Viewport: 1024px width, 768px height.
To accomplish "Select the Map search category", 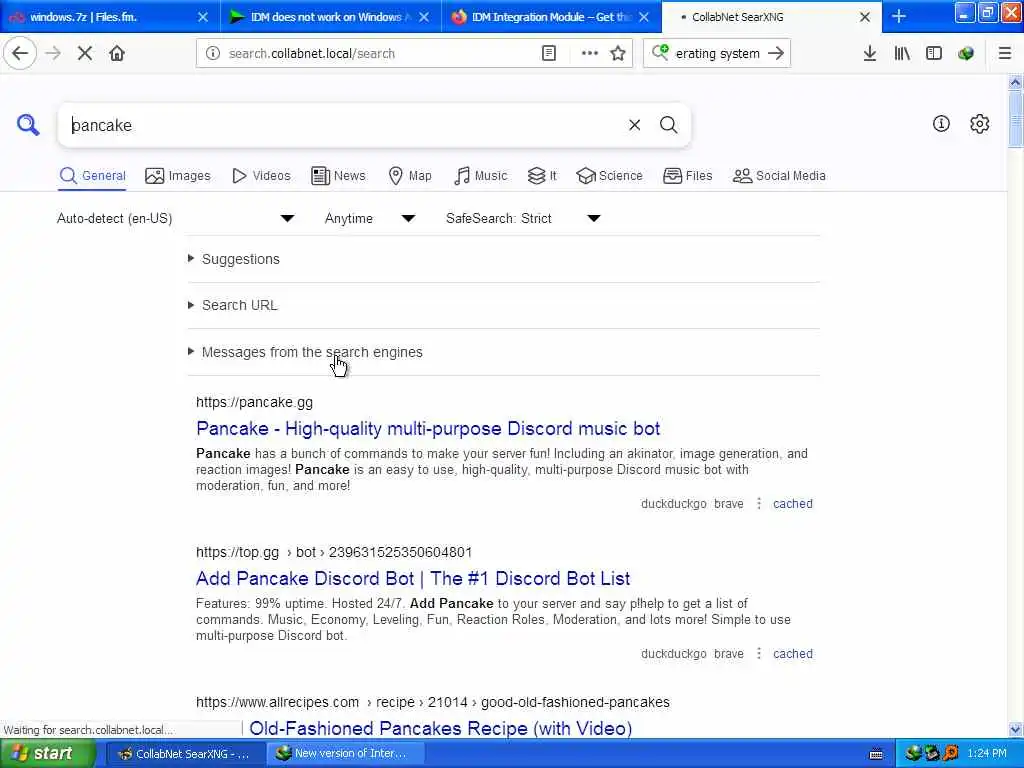I will (x=410, y=176).
